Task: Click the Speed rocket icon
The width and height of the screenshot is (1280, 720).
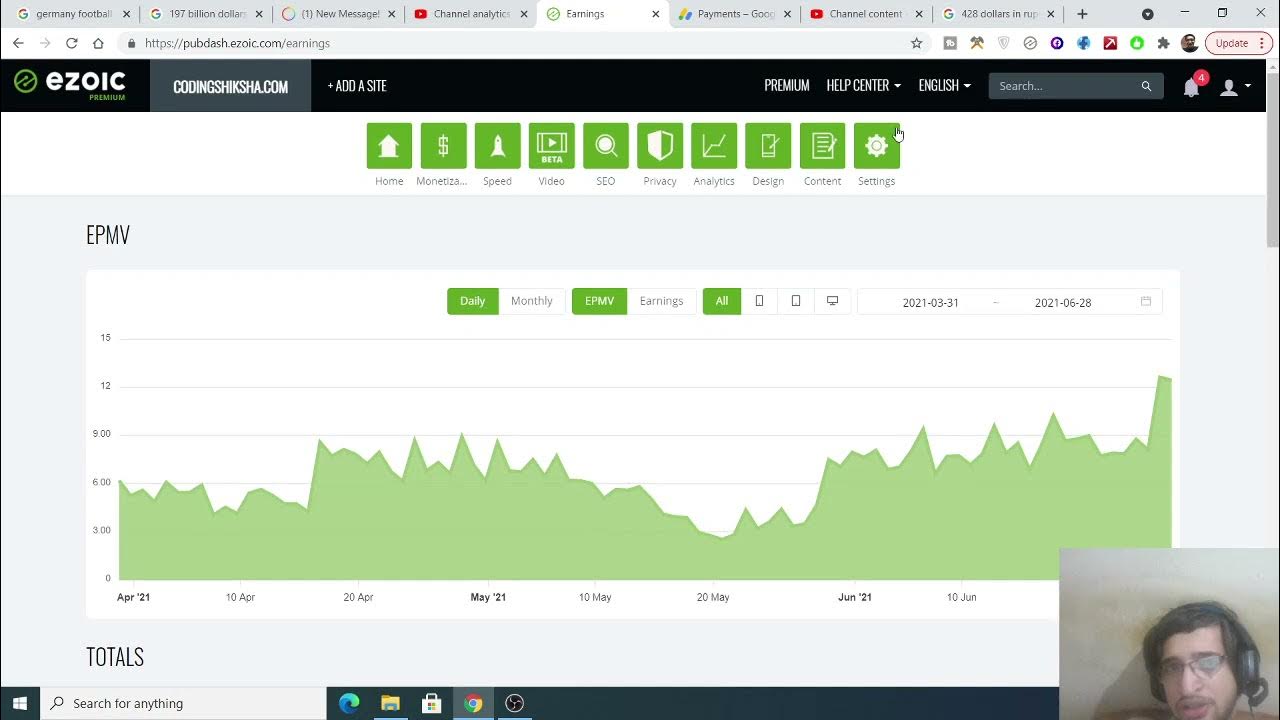Action: tap(497, 146)
